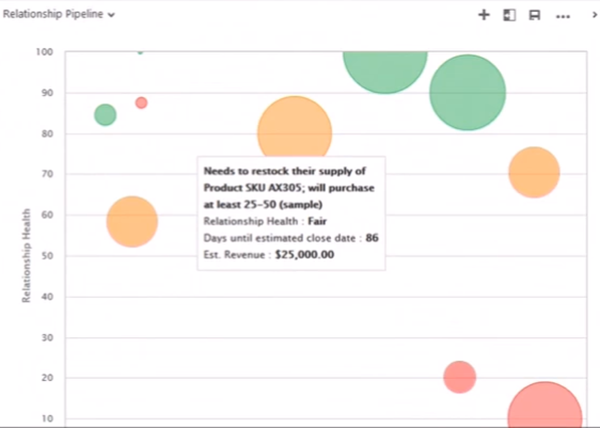600x428 pixels.
Task: Click the chart pane layout icon
Action: pos(509,15)
